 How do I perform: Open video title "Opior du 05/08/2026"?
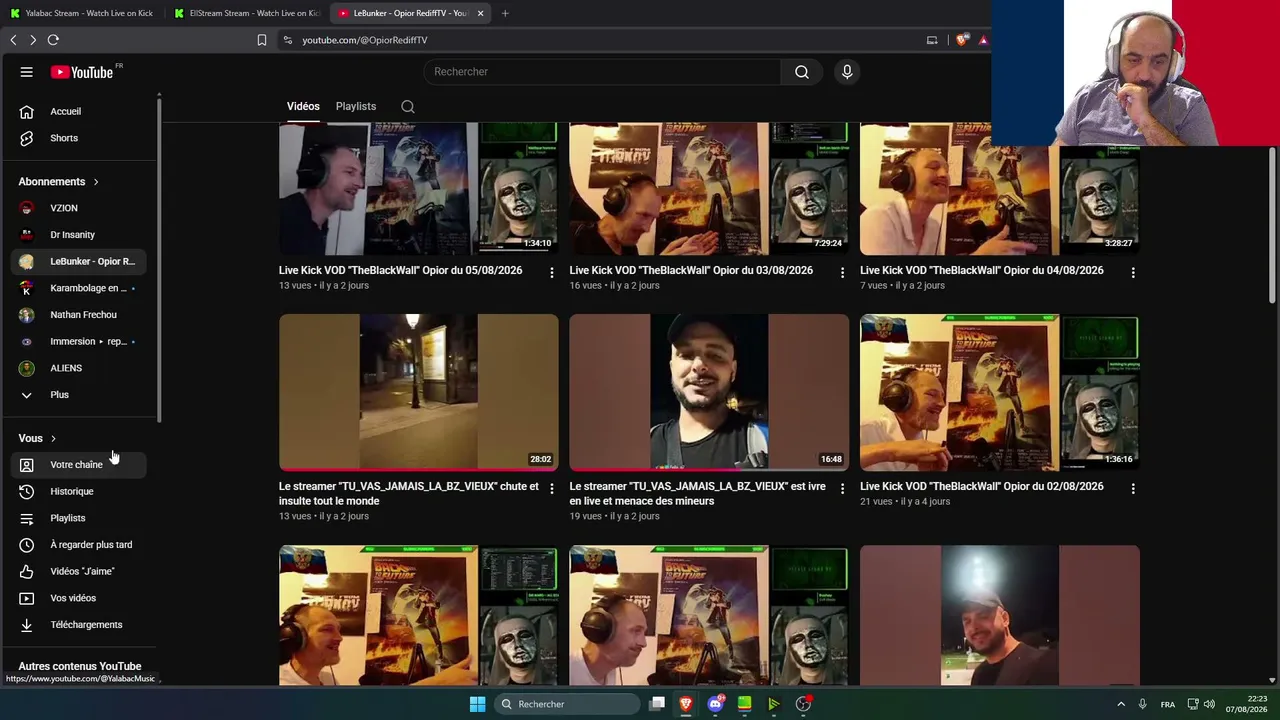coord(401,270)
